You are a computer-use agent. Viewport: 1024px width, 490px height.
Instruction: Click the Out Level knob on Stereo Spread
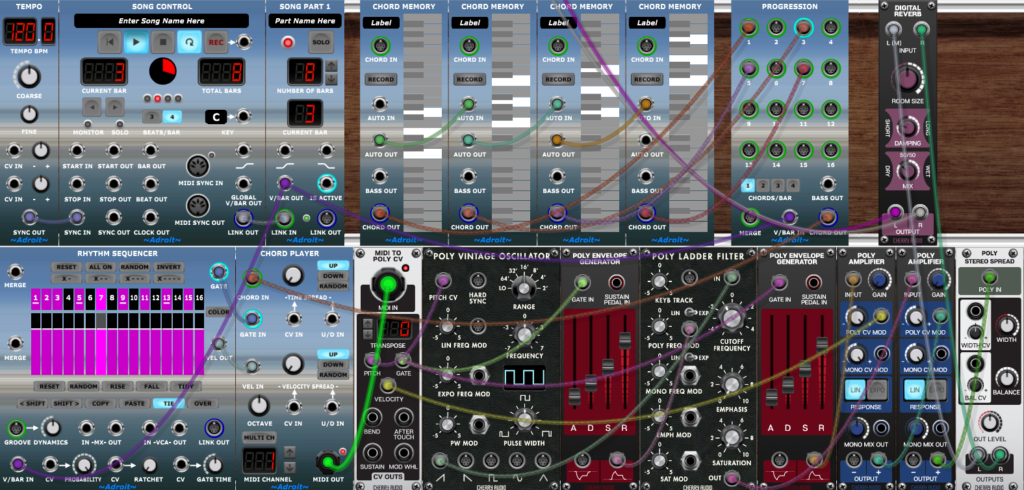click(990, 421)
